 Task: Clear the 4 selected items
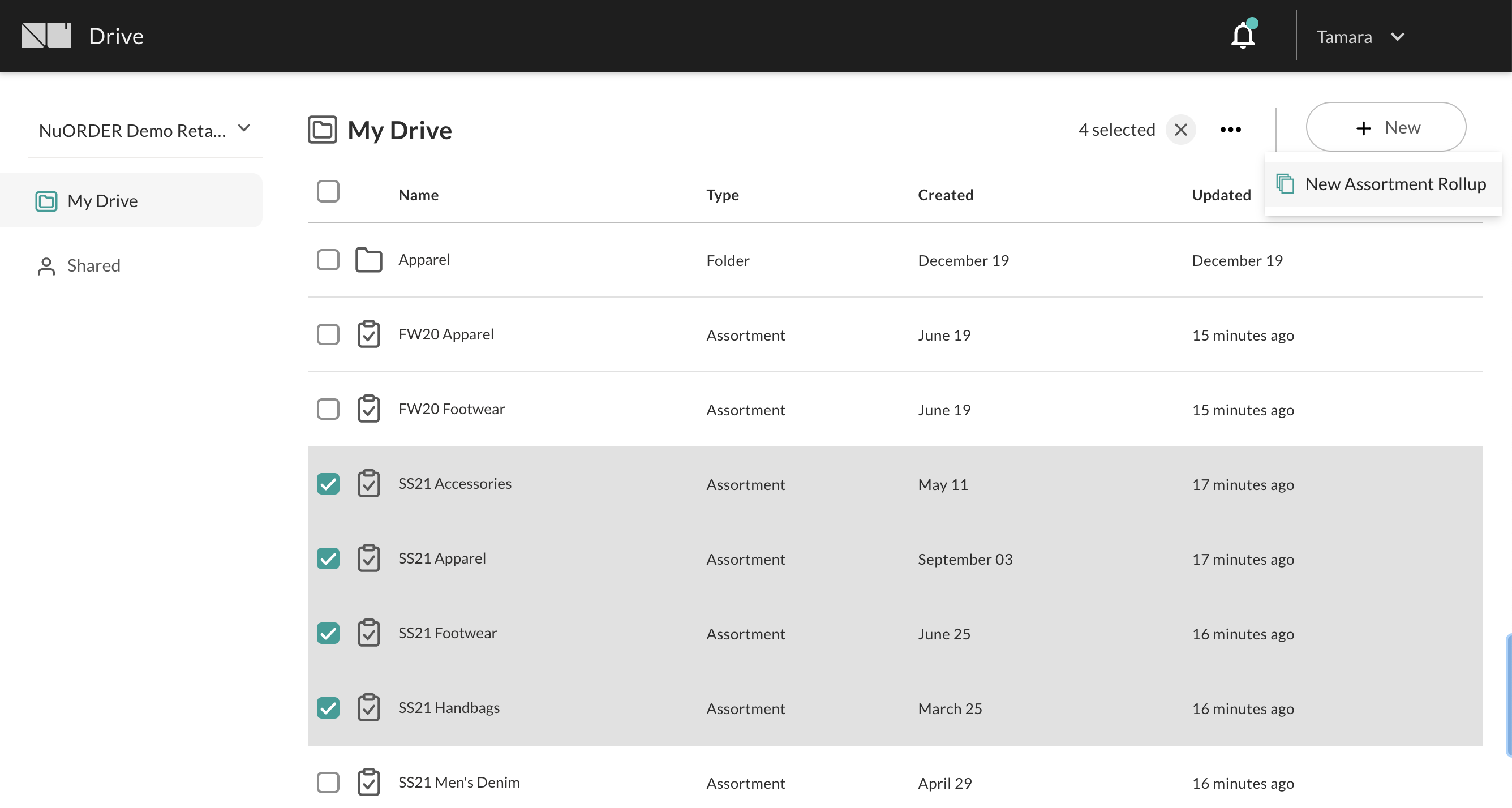1180,130
